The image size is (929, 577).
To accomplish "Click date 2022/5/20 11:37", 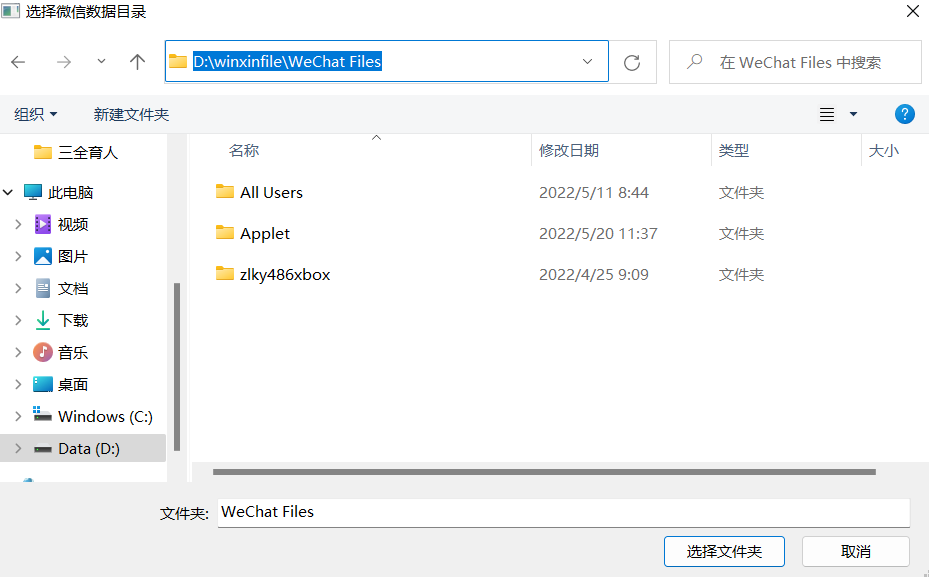I will point(598,233).
